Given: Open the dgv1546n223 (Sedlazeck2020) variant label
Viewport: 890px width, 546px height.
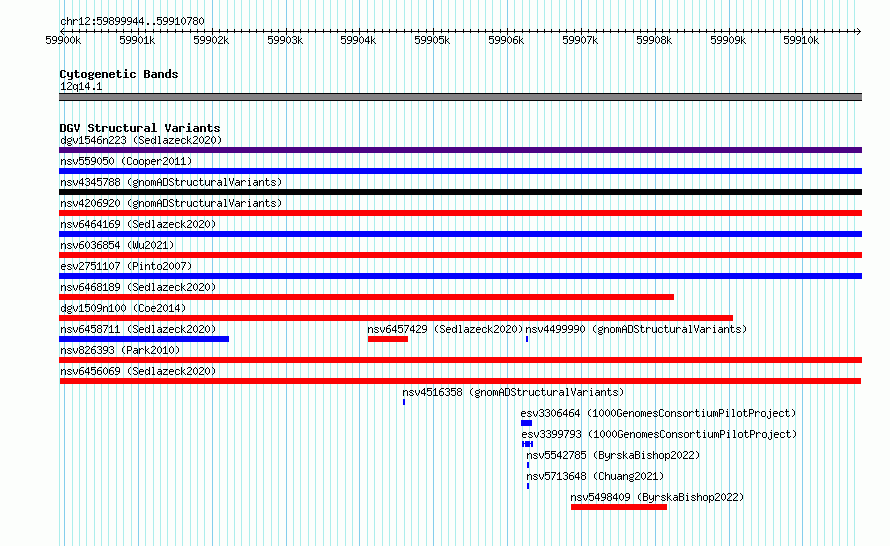Looking at the screenshot, I should [x=141, y=140].
